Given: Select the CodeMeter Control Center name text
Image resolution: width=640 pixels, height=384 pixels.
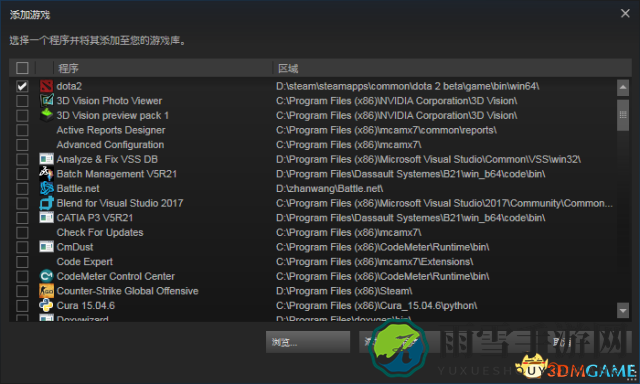Looking at the screenshot, I should click(116, 276).
